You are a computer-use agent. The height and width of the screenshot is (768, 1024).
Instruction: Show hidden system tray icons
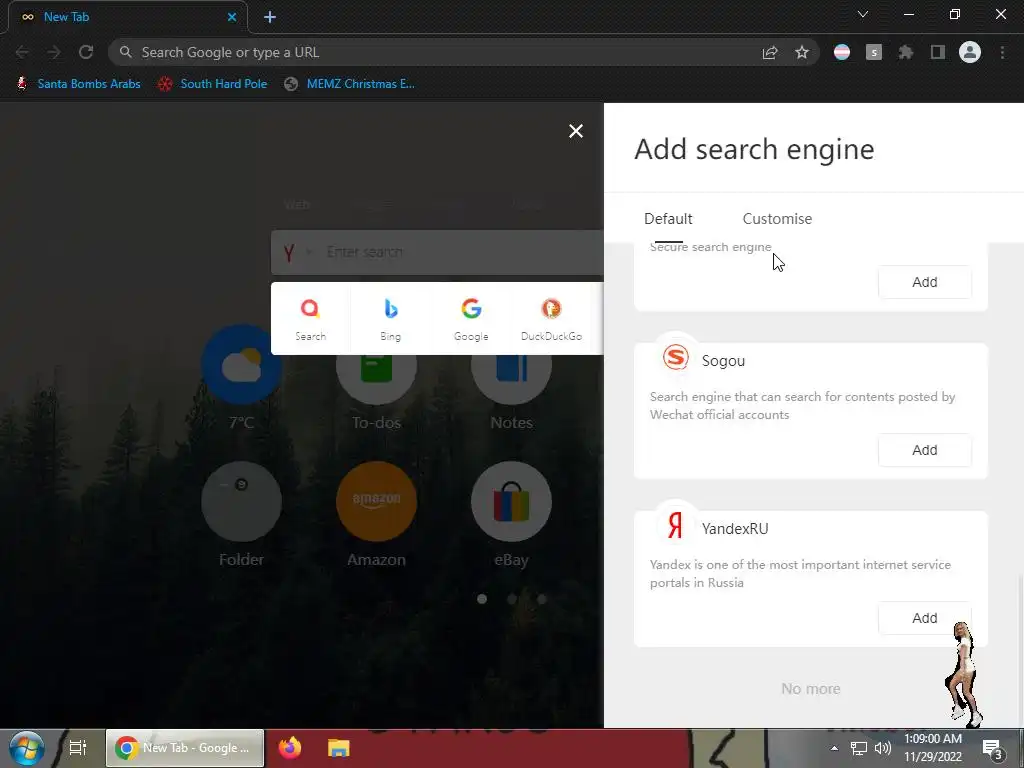click(x=834, y=748)
